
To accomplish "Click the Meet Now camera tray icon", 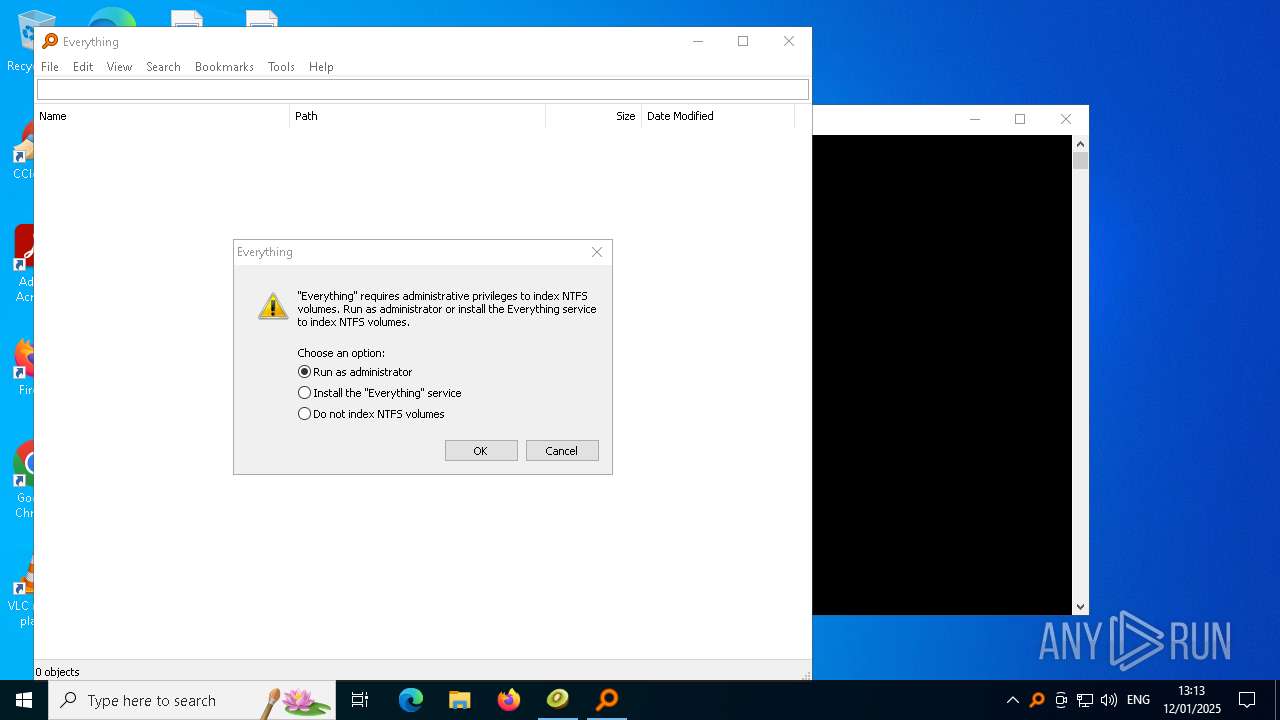I will [1061, 700].
